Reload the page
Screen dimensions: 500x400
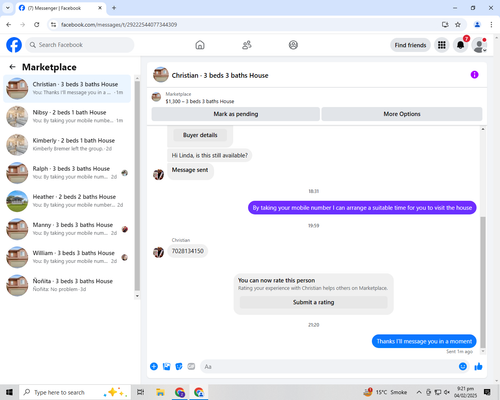pos(37,24)
